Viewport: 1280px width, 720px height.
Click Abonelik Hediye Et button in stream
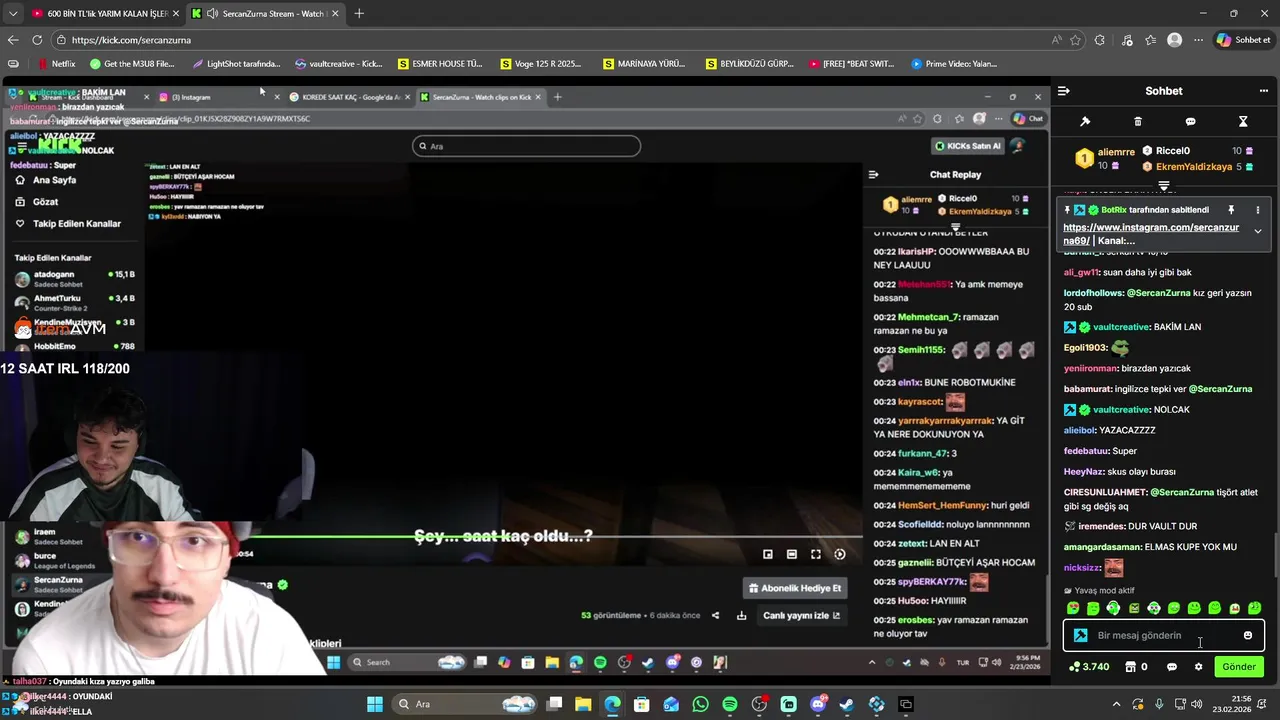pos(795,588)
